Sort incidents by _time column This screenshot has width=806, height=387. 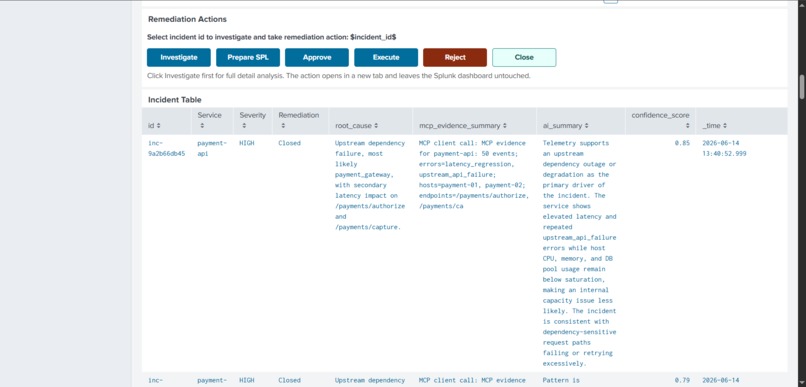(715, 125)
